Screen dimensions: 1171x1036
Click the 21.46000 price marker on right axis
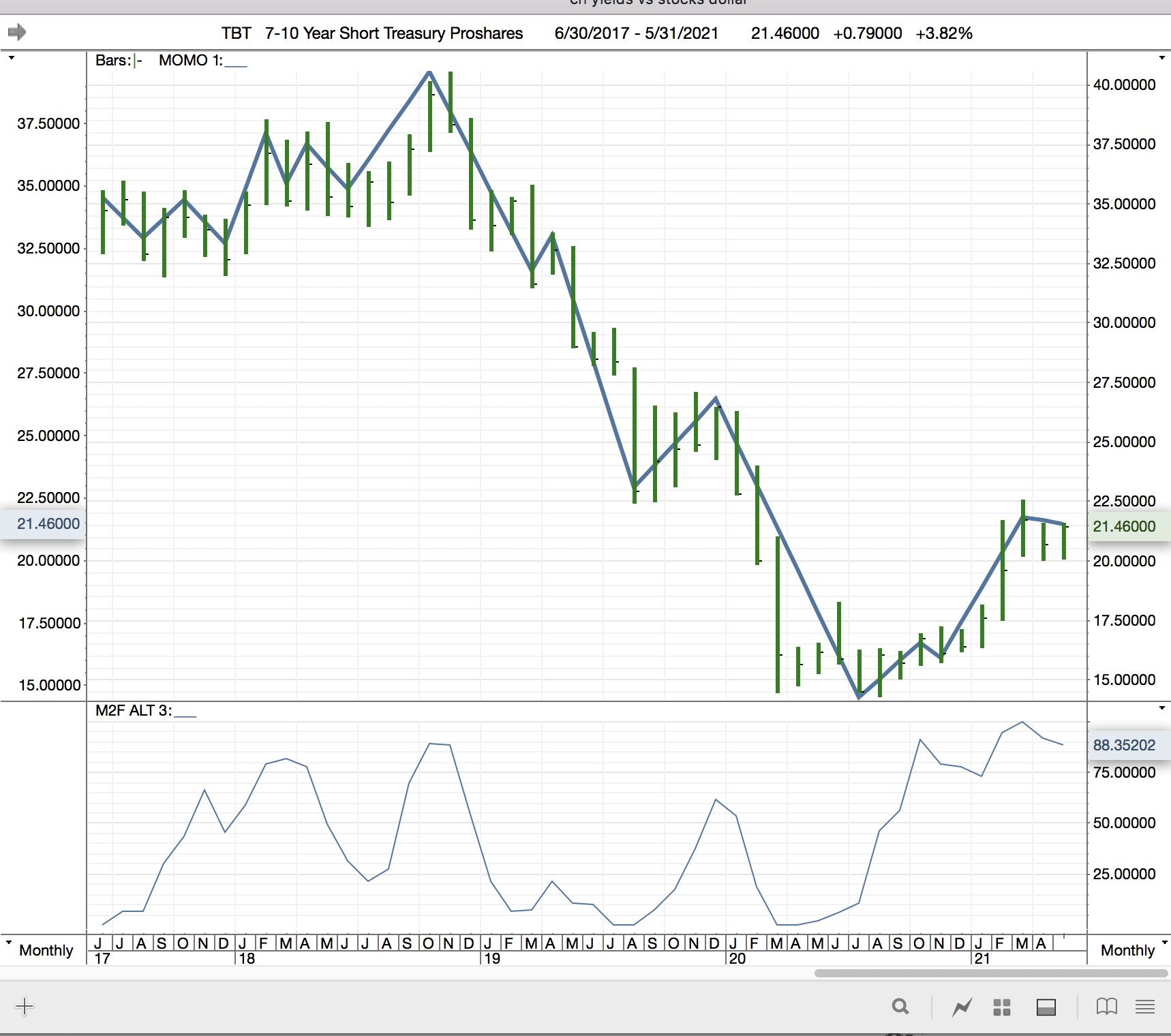point(1124,526)
